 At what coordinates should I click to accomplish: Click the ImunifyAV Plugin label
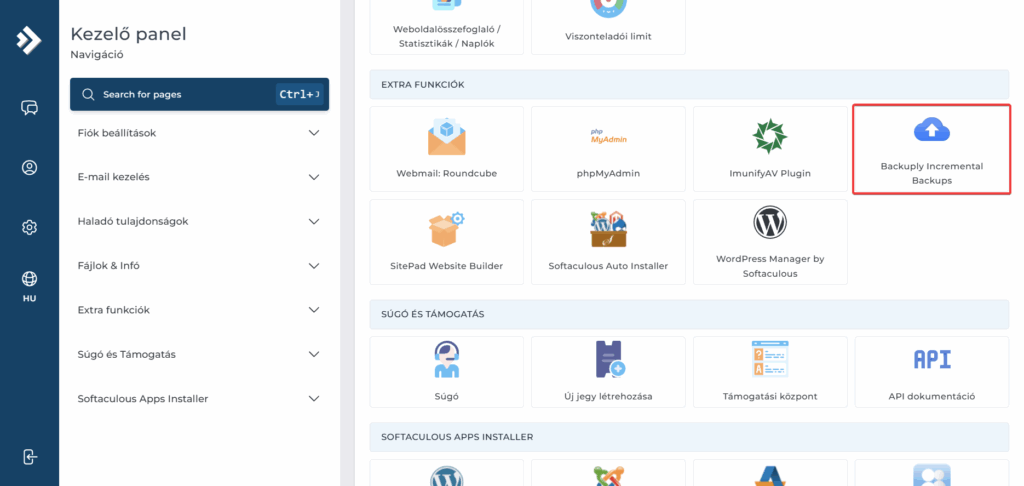coord(770,174)
